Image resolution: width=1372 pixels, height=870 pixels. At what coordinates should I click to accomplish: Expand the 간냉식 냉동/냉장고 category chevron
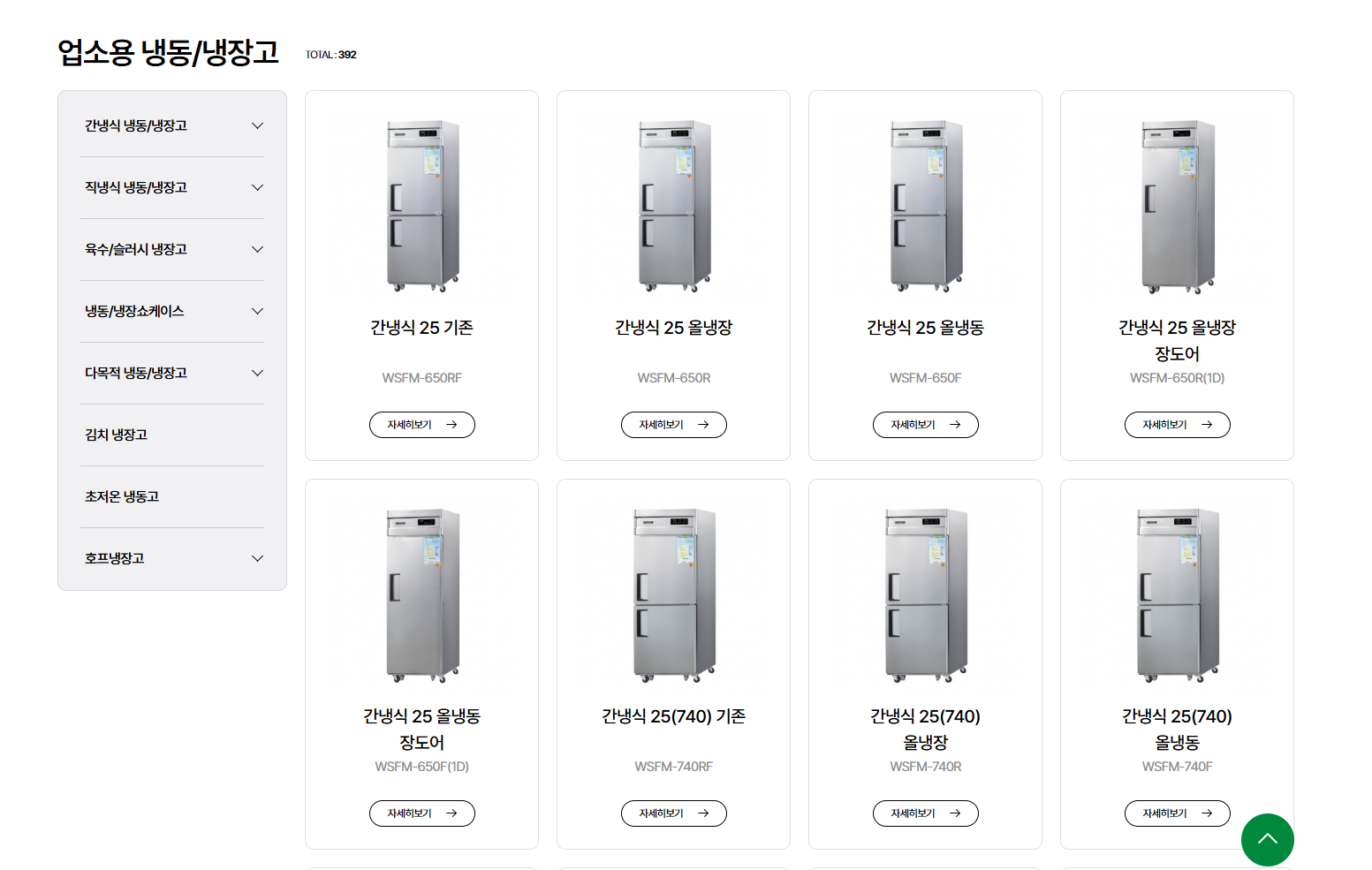[258, 125]
